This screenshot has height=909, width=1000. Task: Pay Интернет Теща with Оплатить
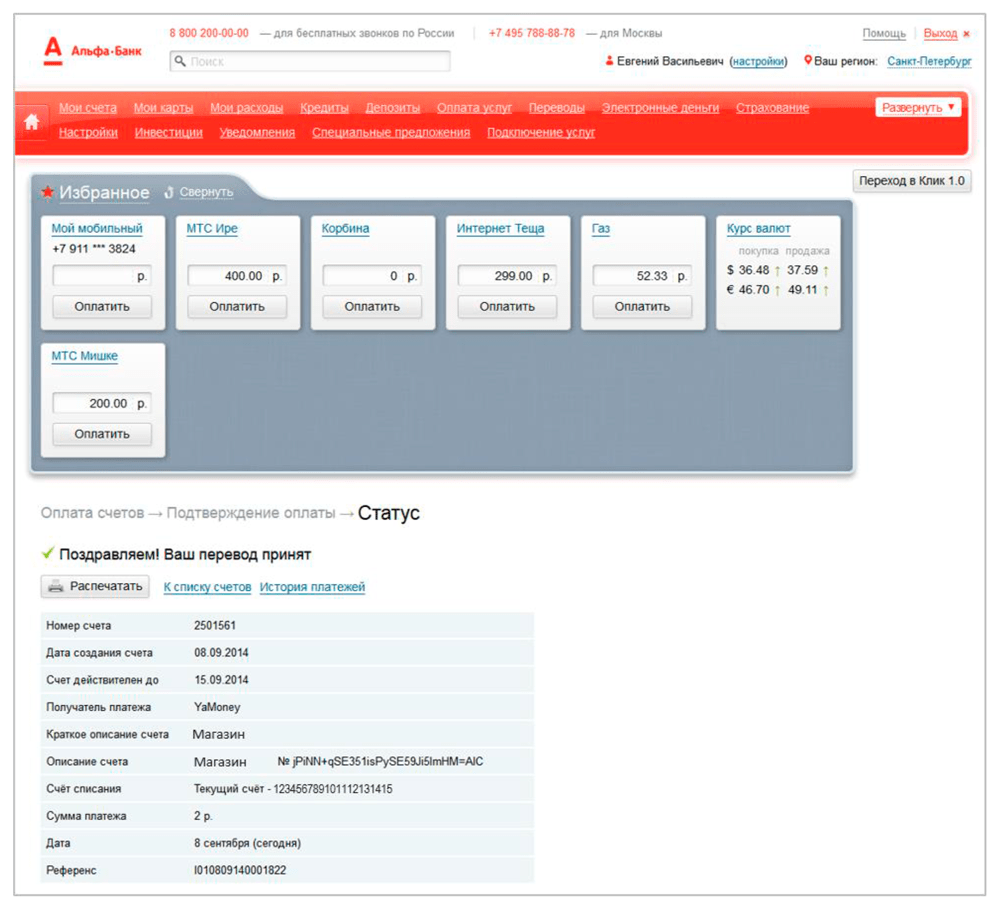[508, 307]
